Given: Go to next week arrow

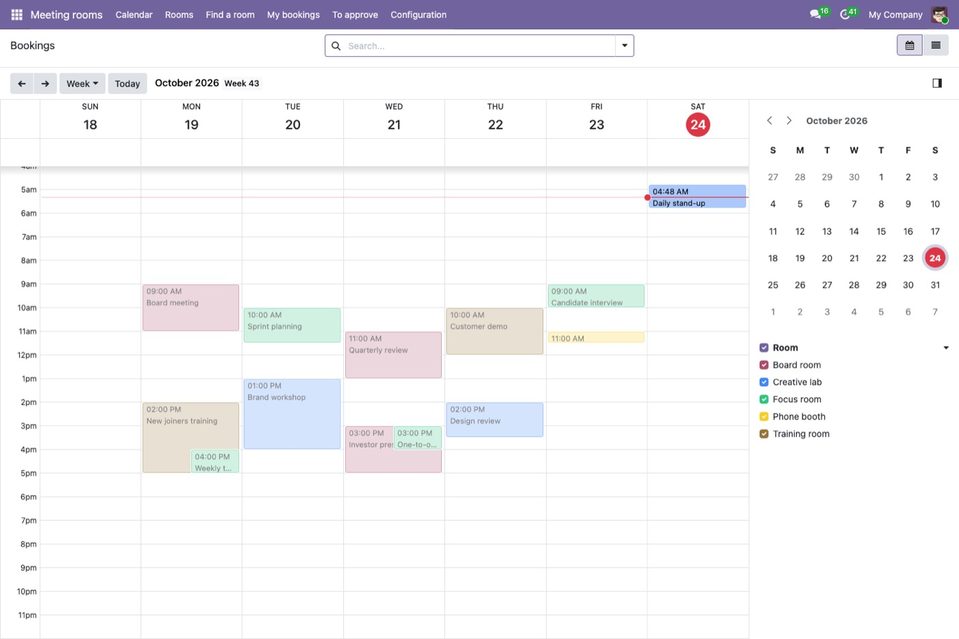Looking at the screenshot, I should (45, 83).
